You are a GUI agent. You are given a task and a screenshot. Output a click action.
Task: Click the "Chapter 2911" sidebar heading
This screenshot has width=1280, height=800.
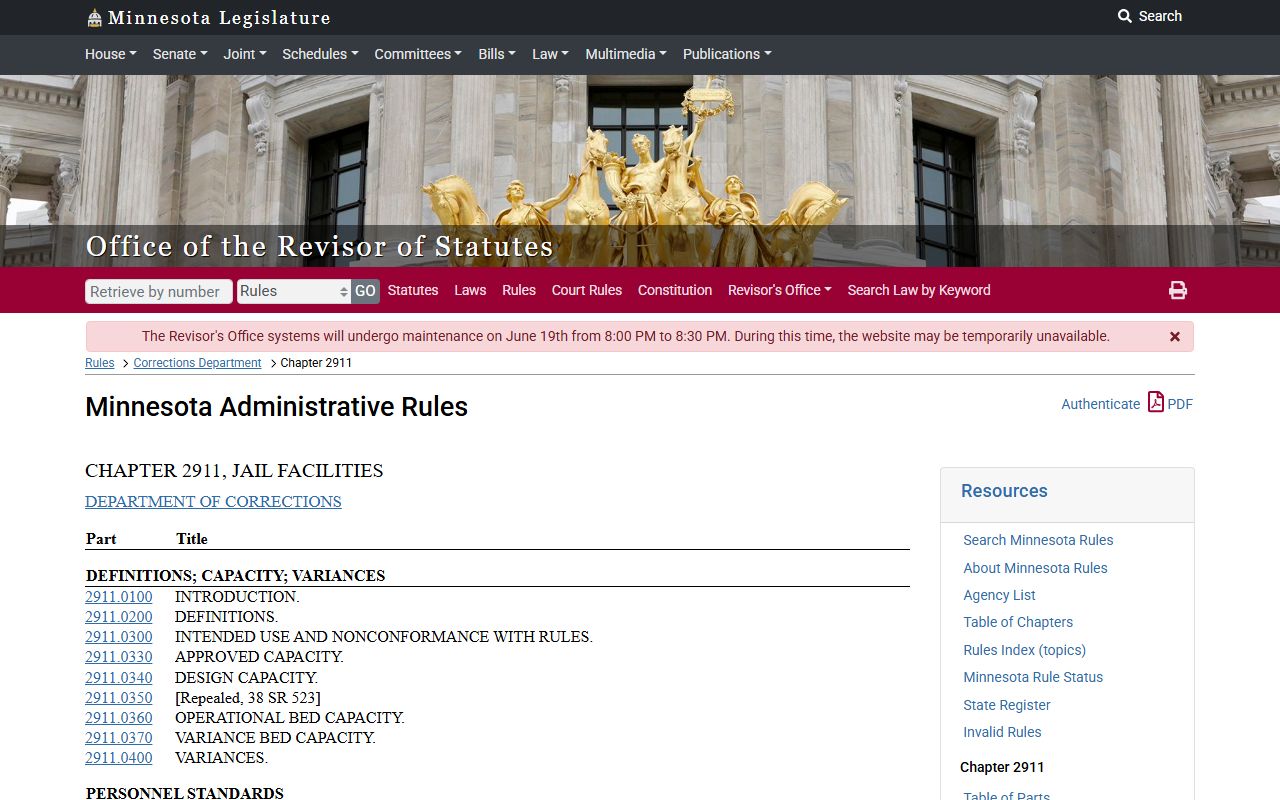(1002, 767)
